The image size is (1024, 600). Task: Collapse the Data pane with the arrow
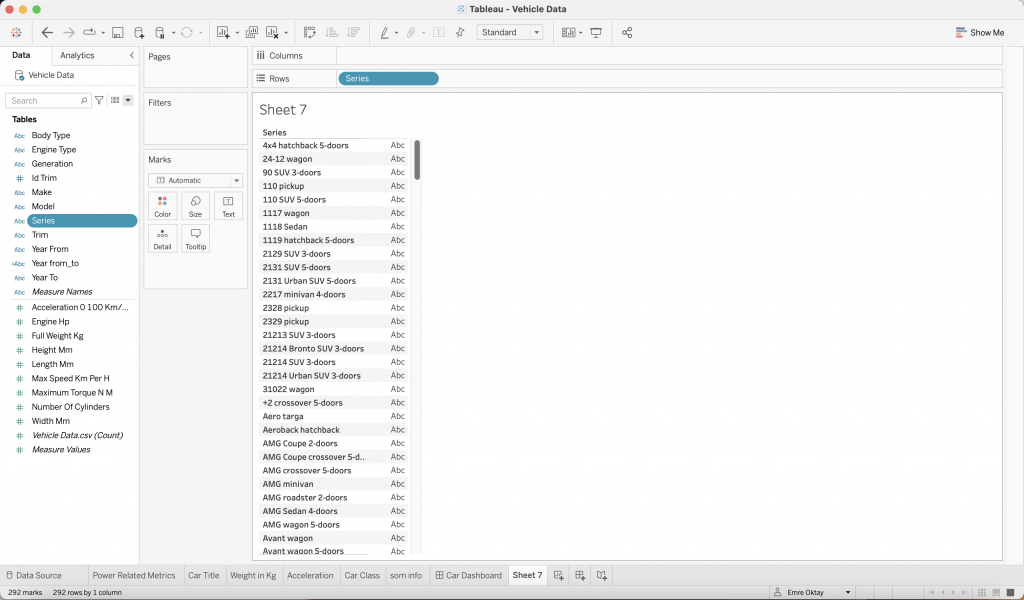(131, 56)
